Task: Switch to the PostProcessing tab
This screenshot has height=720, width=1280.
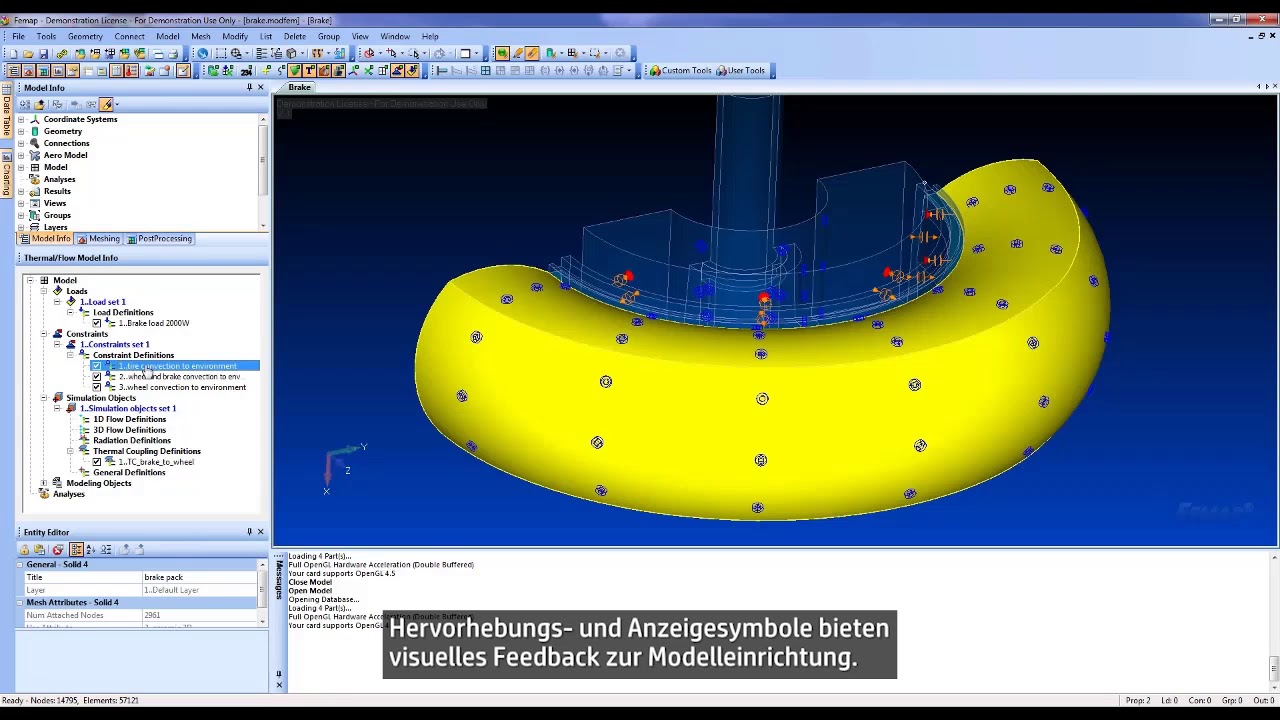Action: click(159, 239)
